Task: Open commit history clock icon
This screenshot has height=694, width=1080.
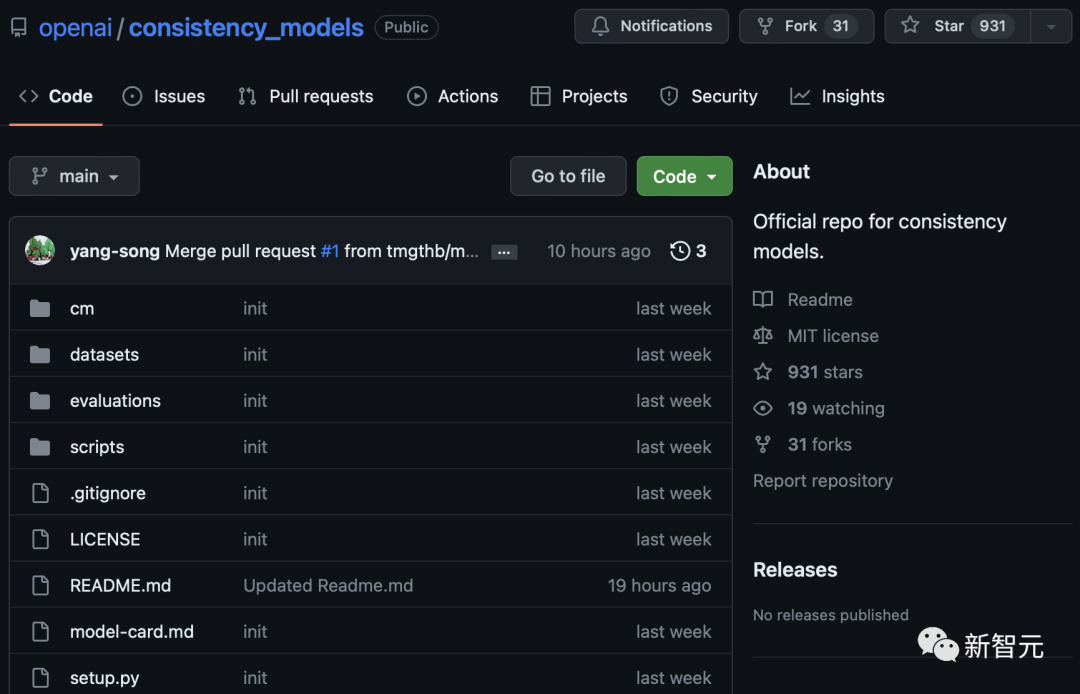Action: (680, 251)
